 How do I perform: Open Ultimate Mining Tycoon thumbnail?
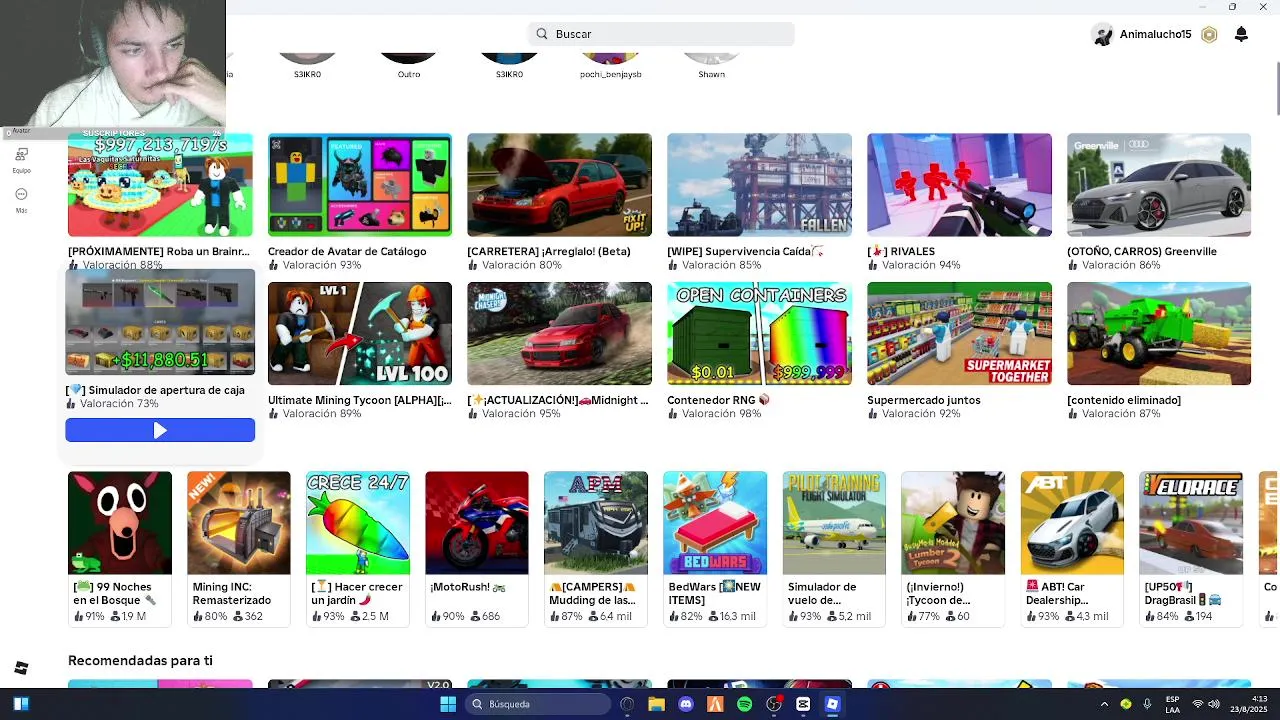click(360, 333)
